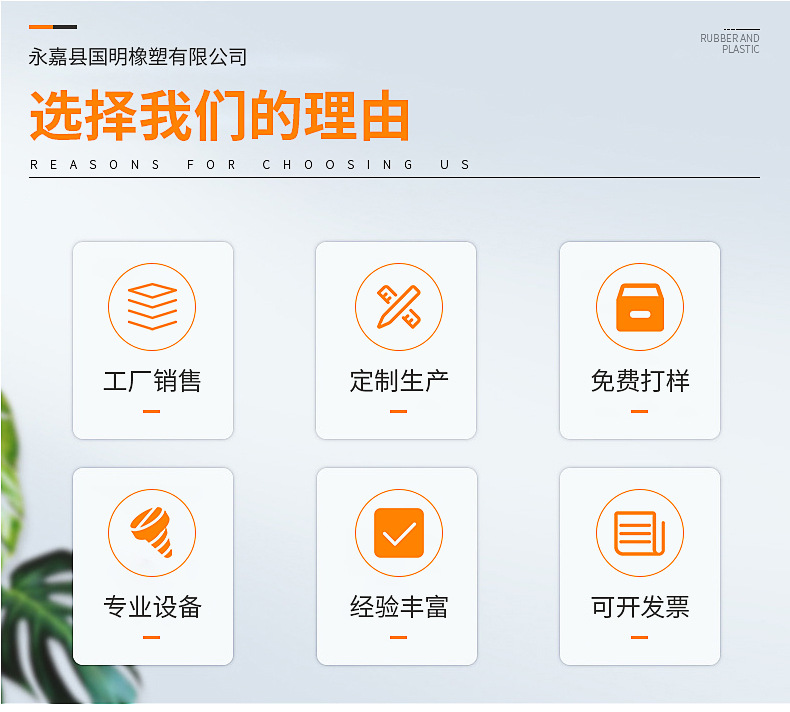Image resolution: width=790 pixels, height=712 pixels.
Task: Click the REASONS FOR CHOOSING US subtitle
Action: pyautogui.click(x=250, y=165)
